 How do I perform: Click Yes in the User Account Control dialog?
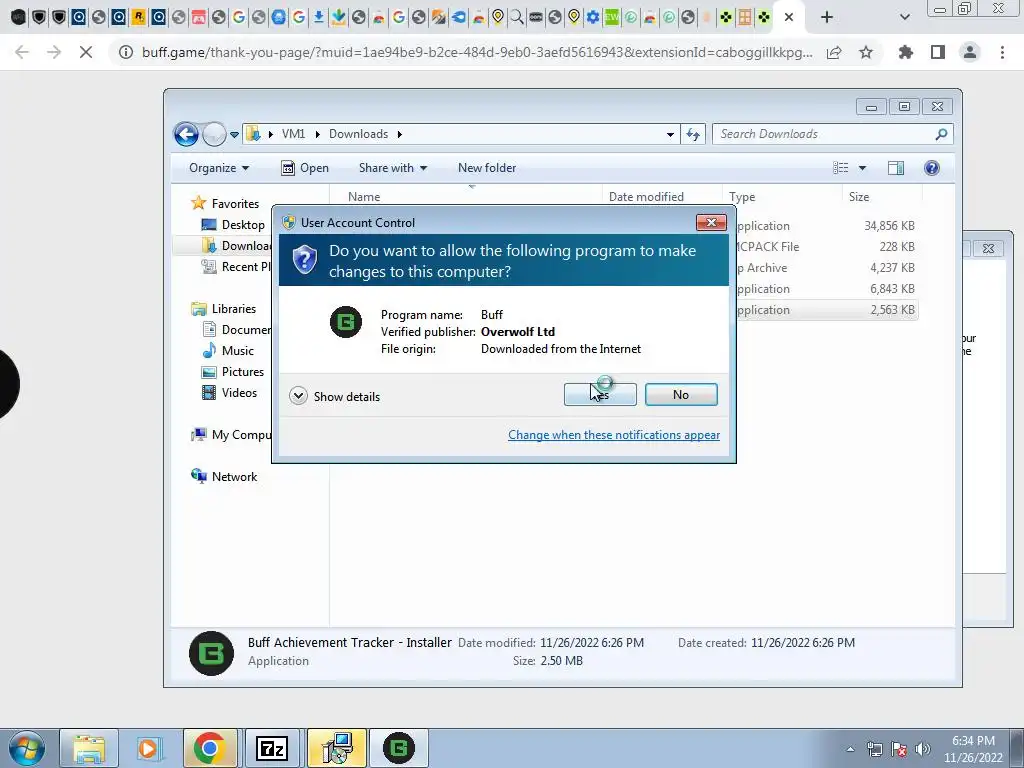pyautogui.click(x=600, y=394)
